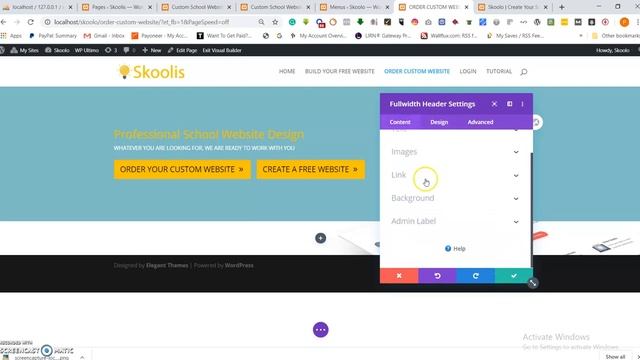640x360 pixels.
Task: Open the three-dot options in settings header
Action: click(522, 104)
